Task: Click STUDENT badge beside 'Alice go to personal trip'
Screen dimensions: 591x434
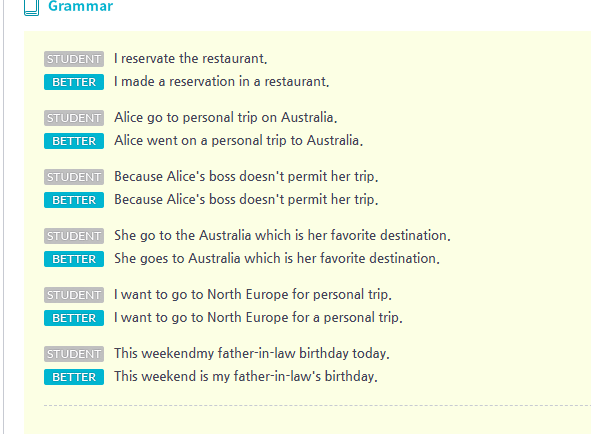Action: 74,118
